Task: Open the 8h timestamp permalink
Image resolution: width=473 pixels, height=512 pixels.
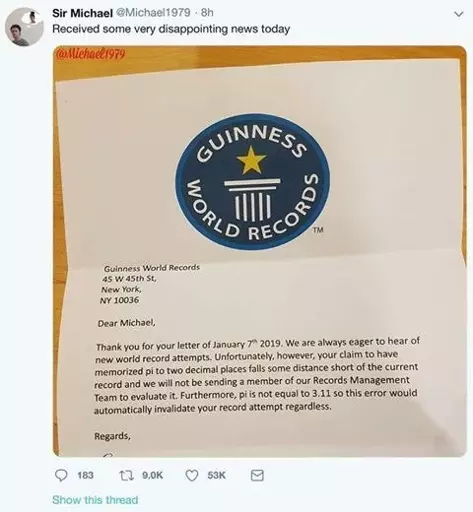Action: click(x=207, y=13)
